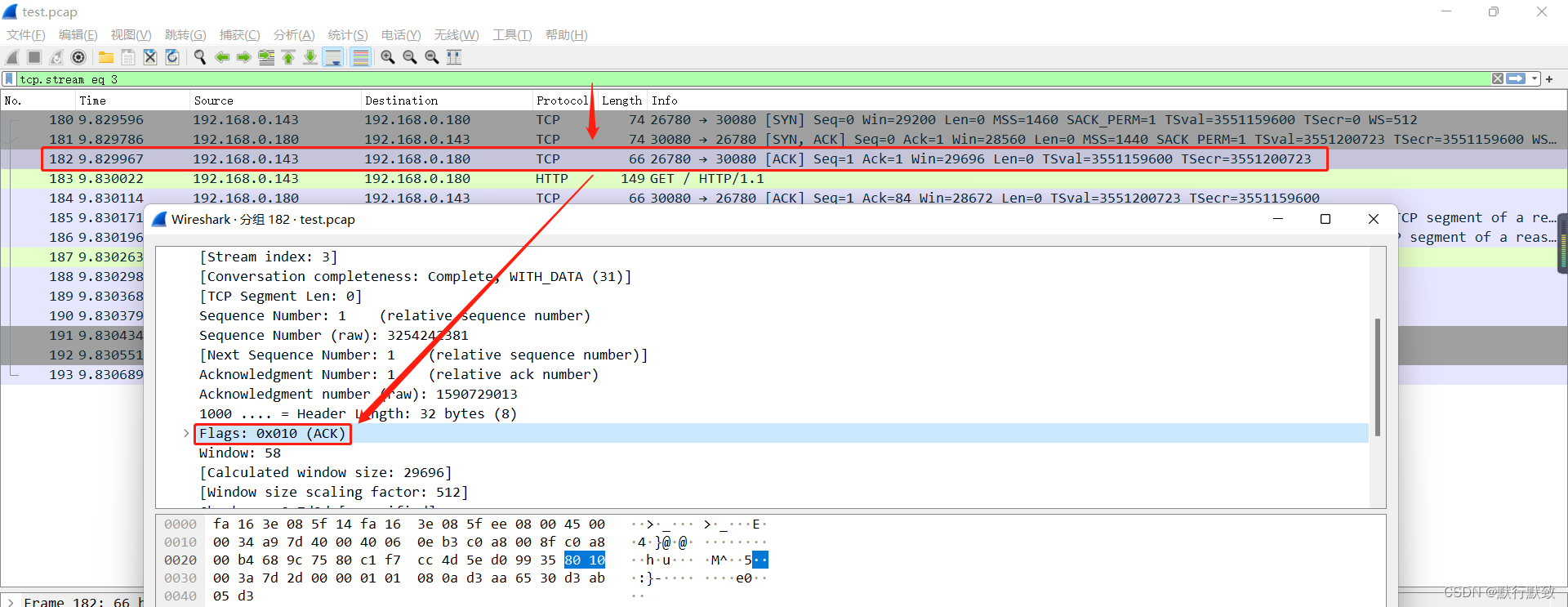Image resolution: width=1568 pixels, height=607 pixels.
Task: Sort by the Source column header
Action: (x=276, y=100)
